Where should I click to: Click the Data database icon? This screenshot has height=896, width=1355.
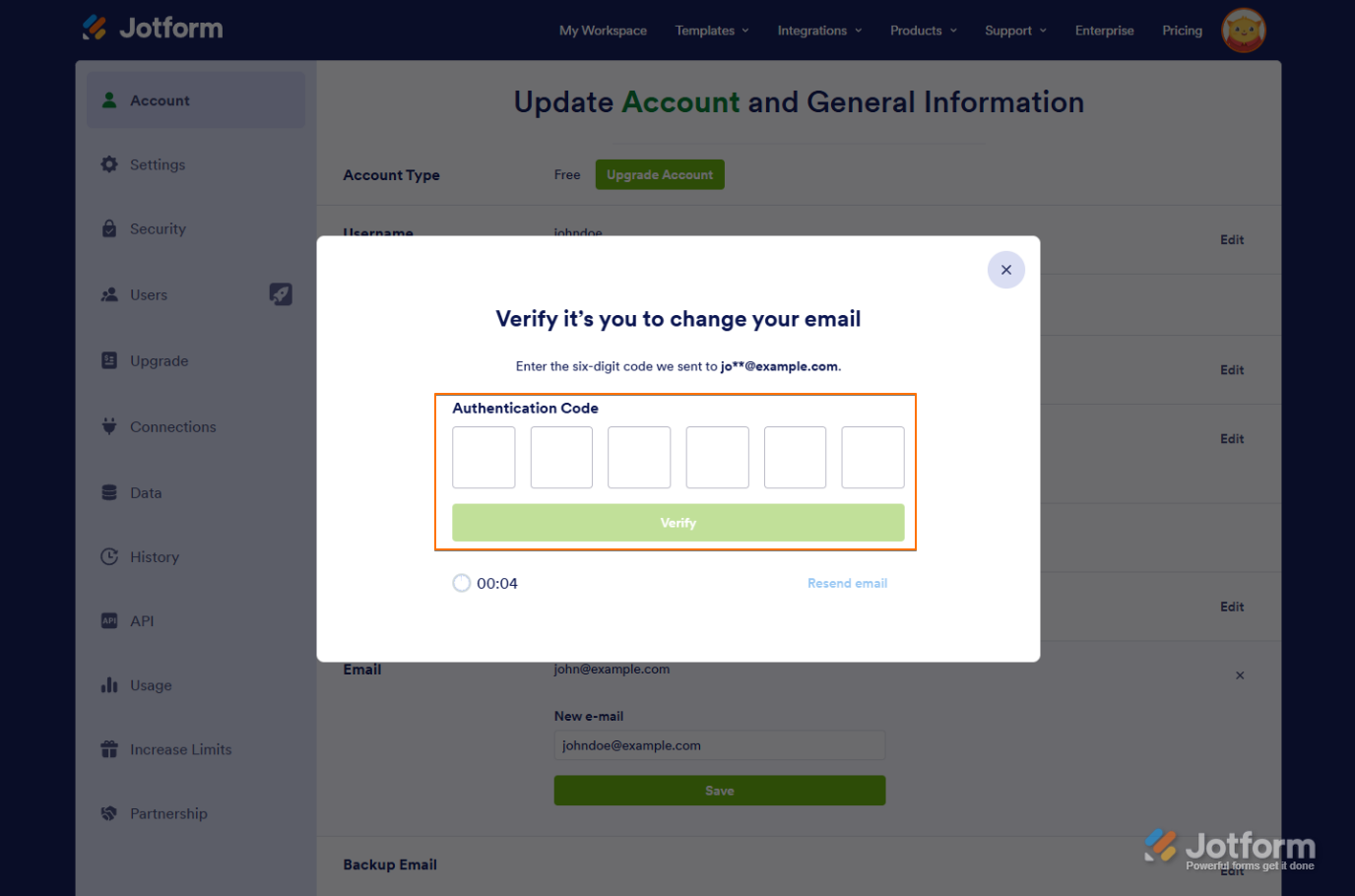109,492
